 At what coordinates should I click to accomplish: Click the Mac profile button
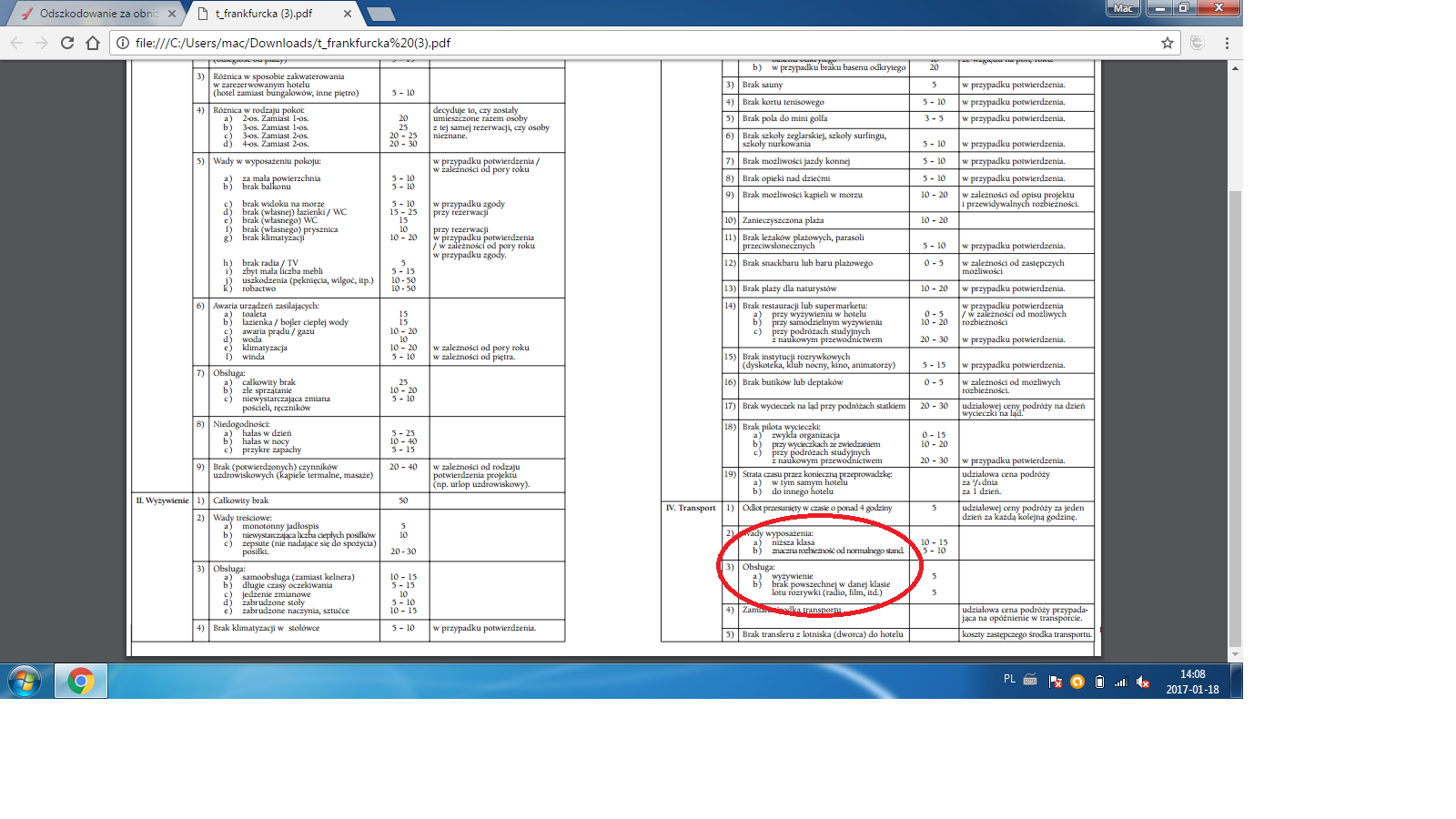(1123, 8)
